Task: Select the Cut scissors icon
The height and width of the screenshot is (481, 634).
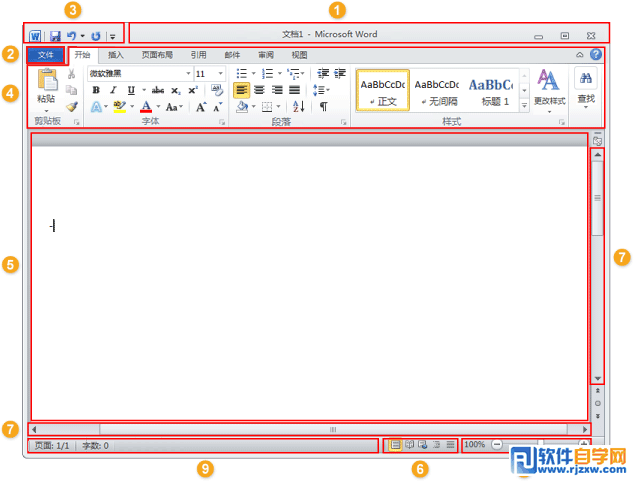Action: point(71,74)
